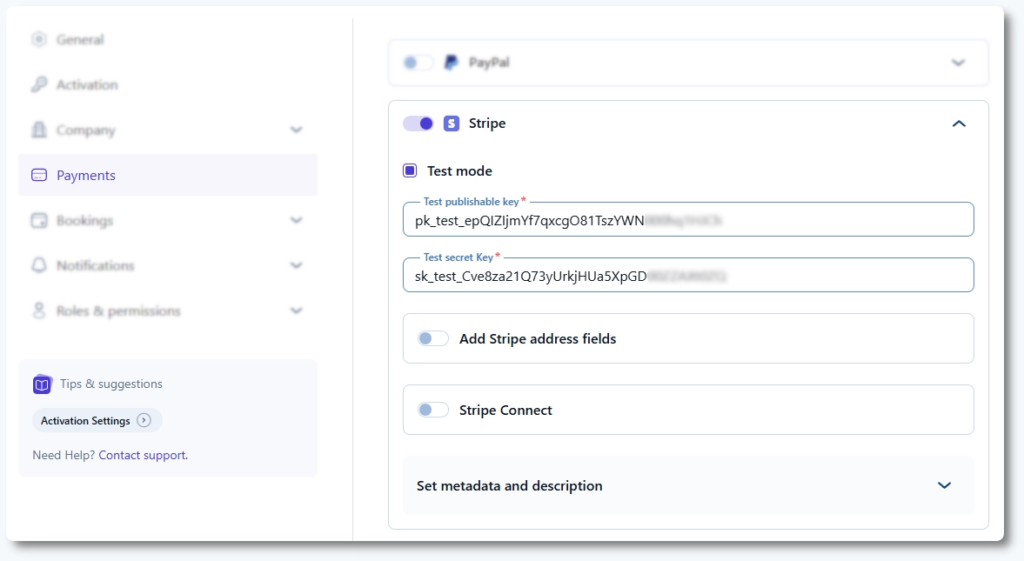Turn on Add Stripe address fields
Image resolution: width=1024 pixels, height=561 pixels.
point(433,339)
